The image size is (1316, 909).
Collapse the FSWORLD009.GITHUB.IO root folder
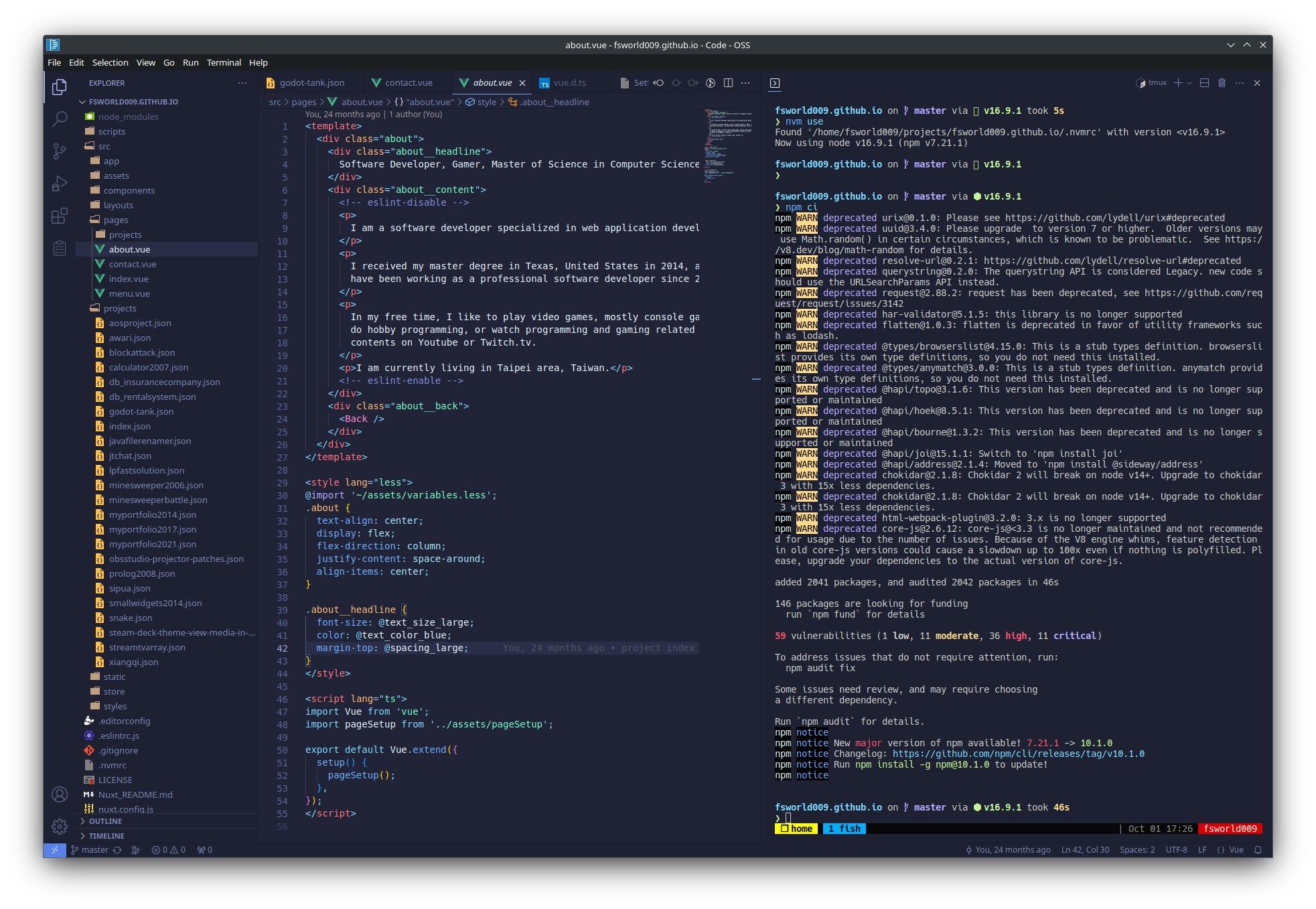(x=133, y=102)
